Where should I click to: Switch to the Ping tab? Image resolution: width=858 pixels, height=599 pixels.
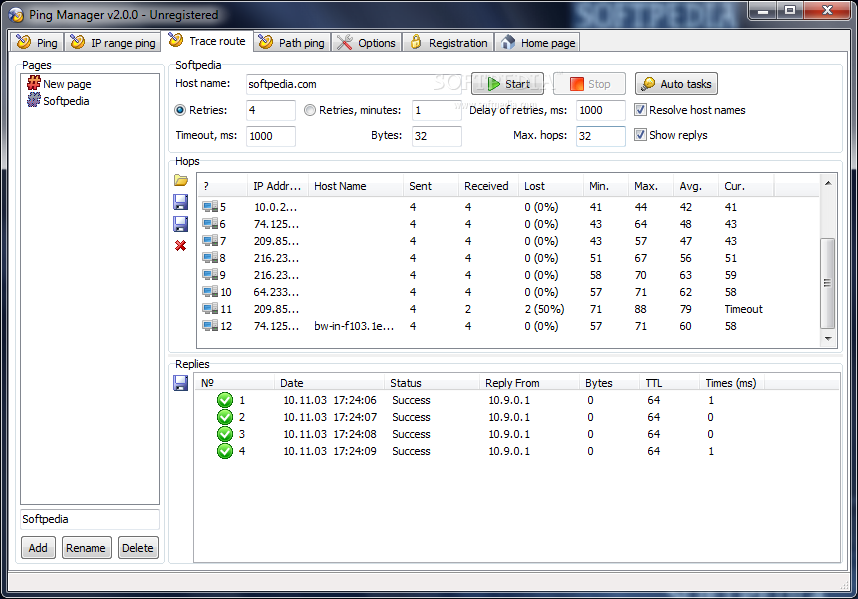coord(37,43)
